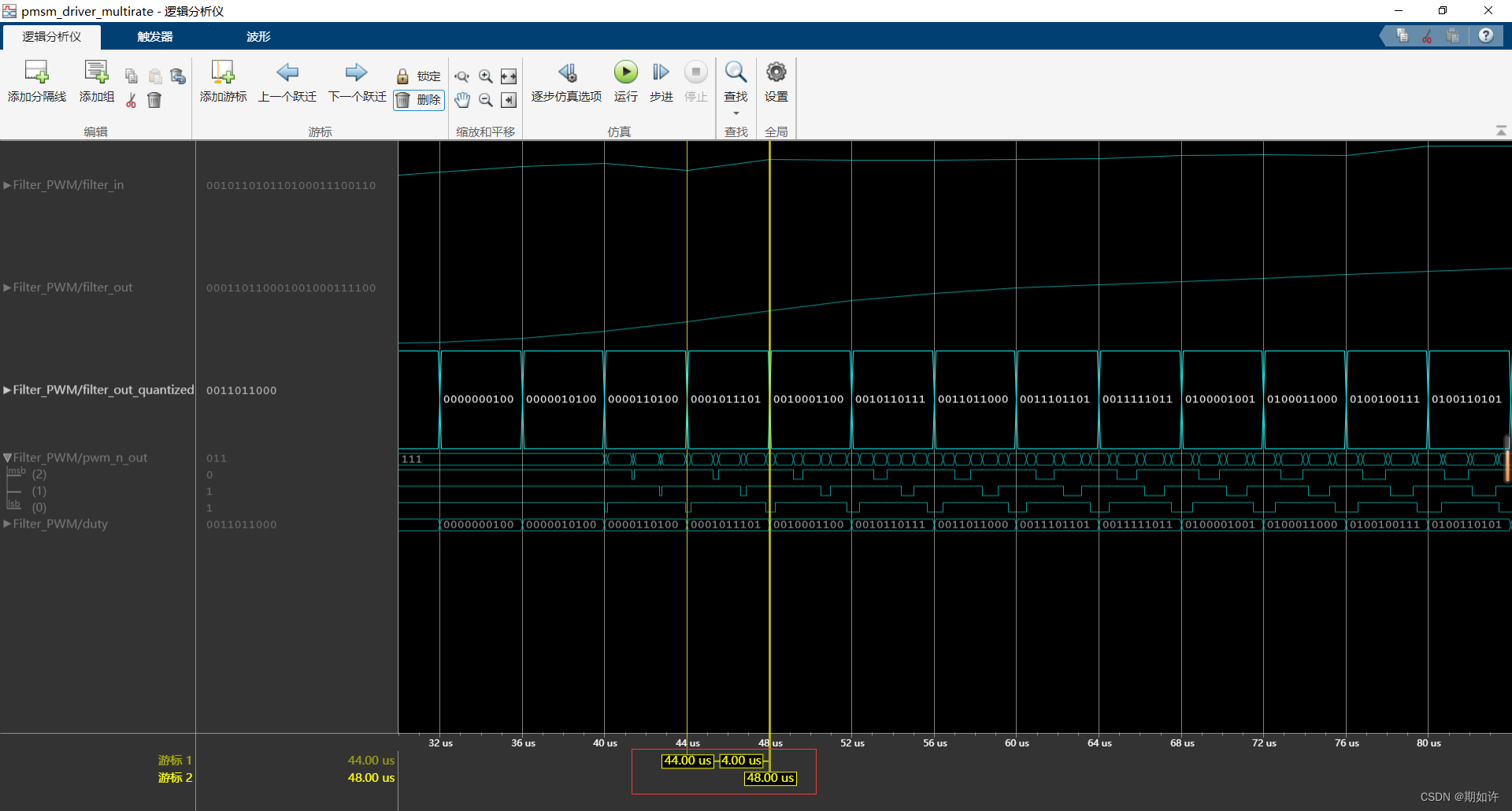Toggle 锁定 to lock the cursor
Screen dimensions: 1512x811
pyautogui.click(x=417, y=76)
